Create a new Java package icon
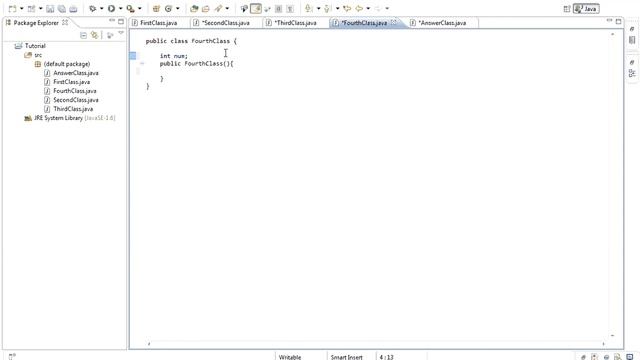Viewport: 640px width, 360px height. point(156,9)
